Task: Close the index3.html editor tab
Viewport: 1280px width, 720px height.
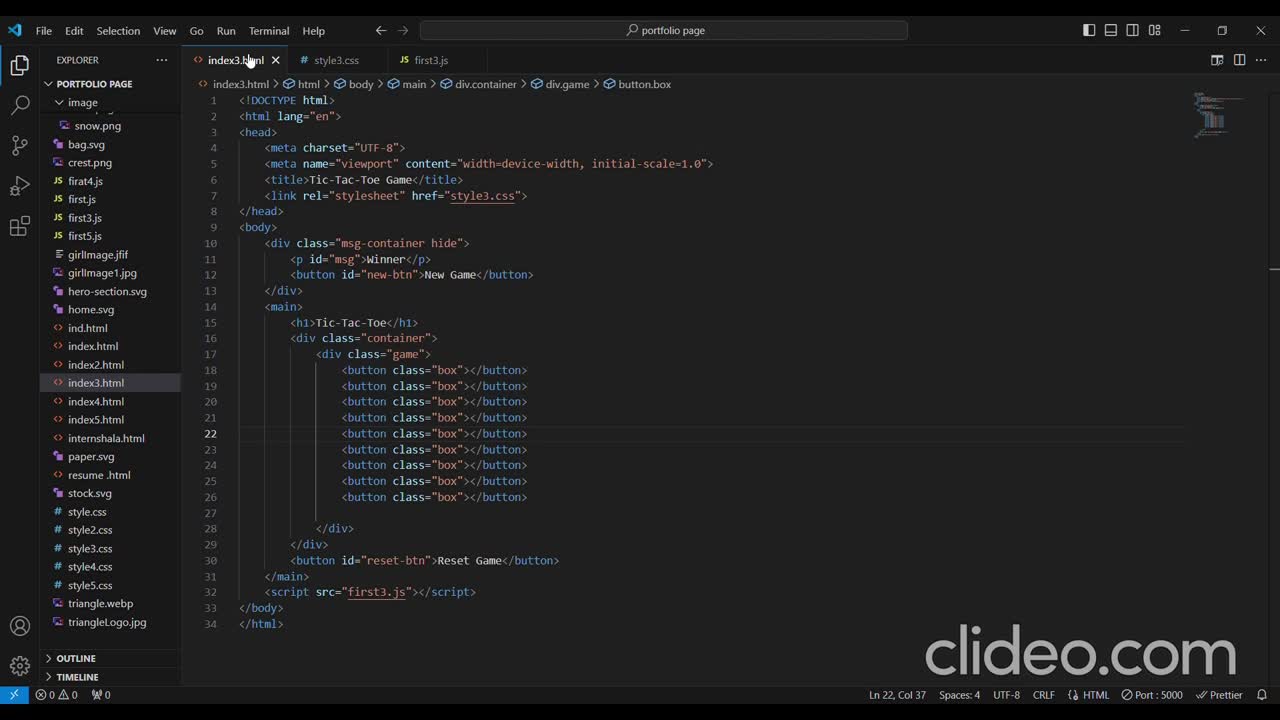Action: [276, 60]
